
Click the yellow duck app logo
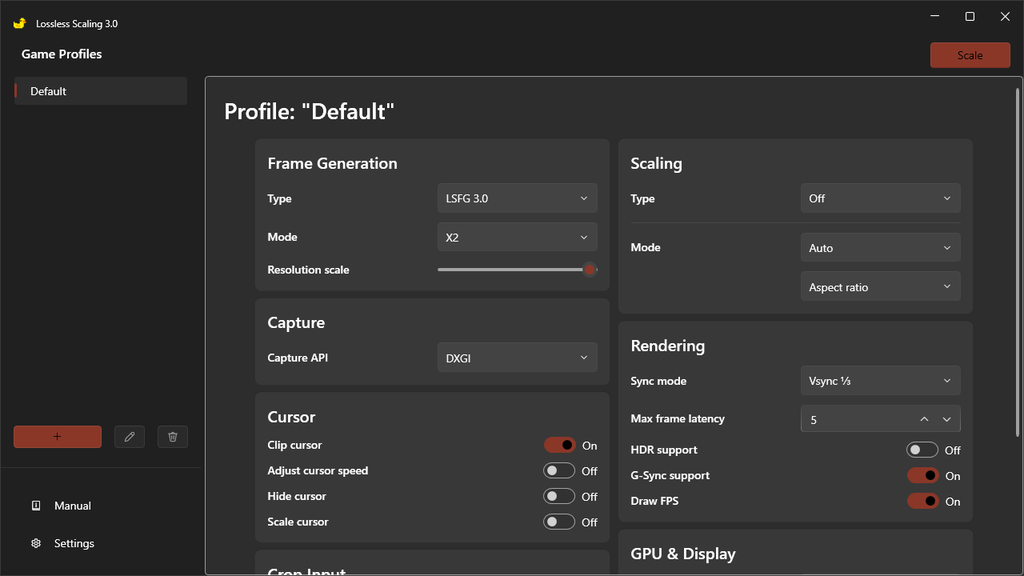(20, 24)
